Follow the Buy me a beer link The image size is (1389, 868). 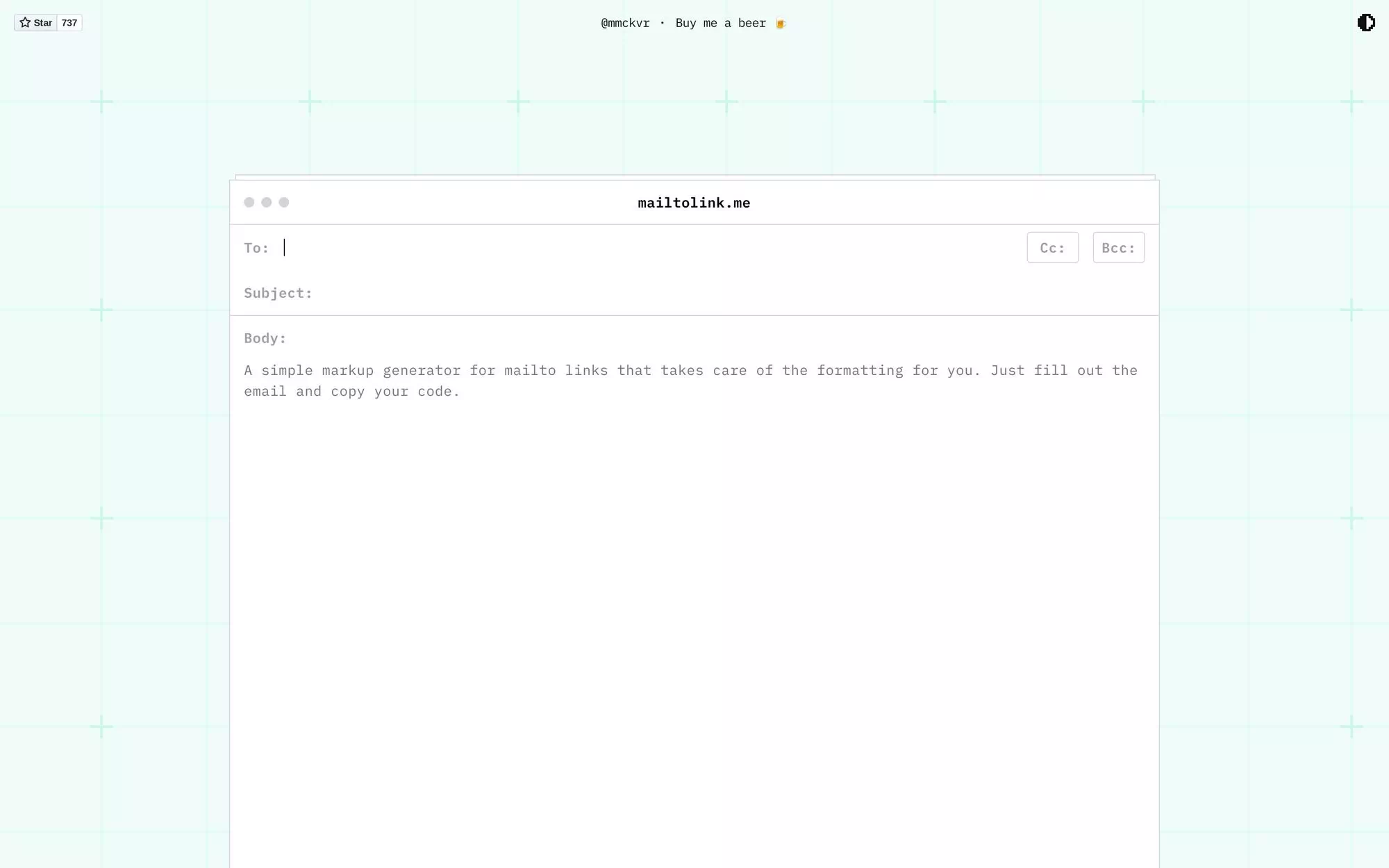pos(731,23)
